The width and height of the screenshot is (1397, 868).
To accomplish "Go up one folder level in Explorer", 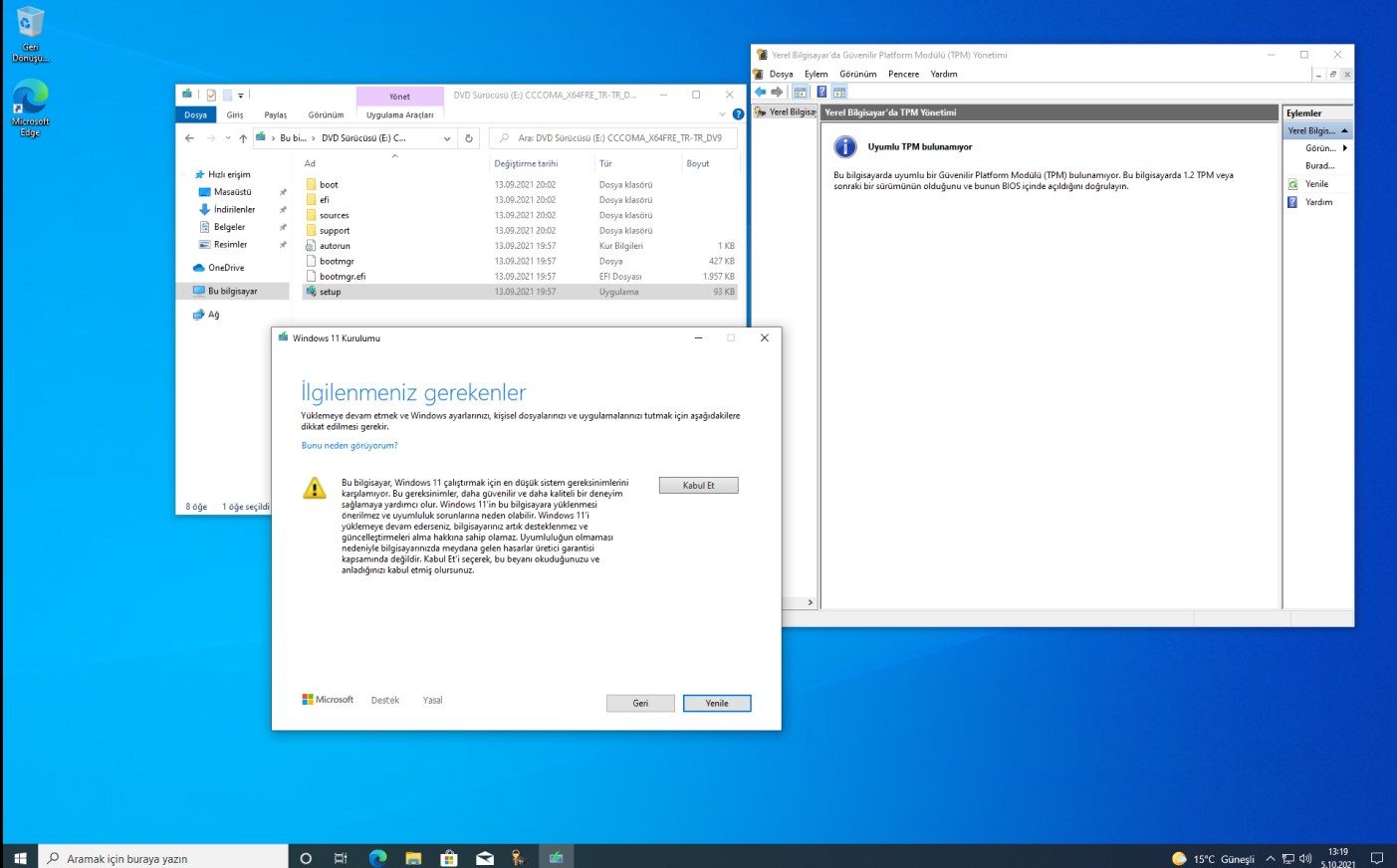I will tap(243, 138).
